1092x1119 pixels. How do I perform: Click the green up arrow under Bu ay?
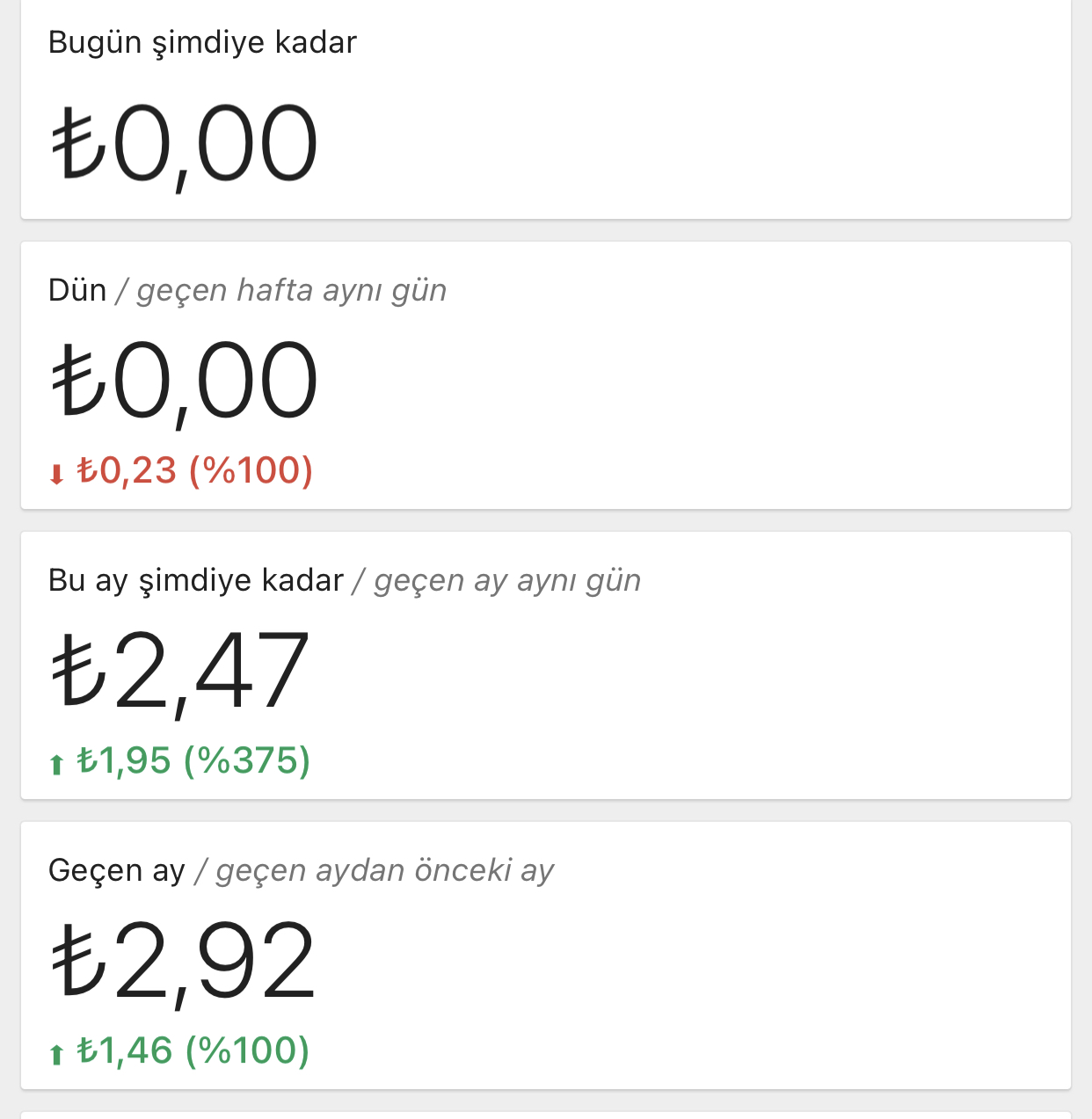pyautogui.click(x=56, y=764)
